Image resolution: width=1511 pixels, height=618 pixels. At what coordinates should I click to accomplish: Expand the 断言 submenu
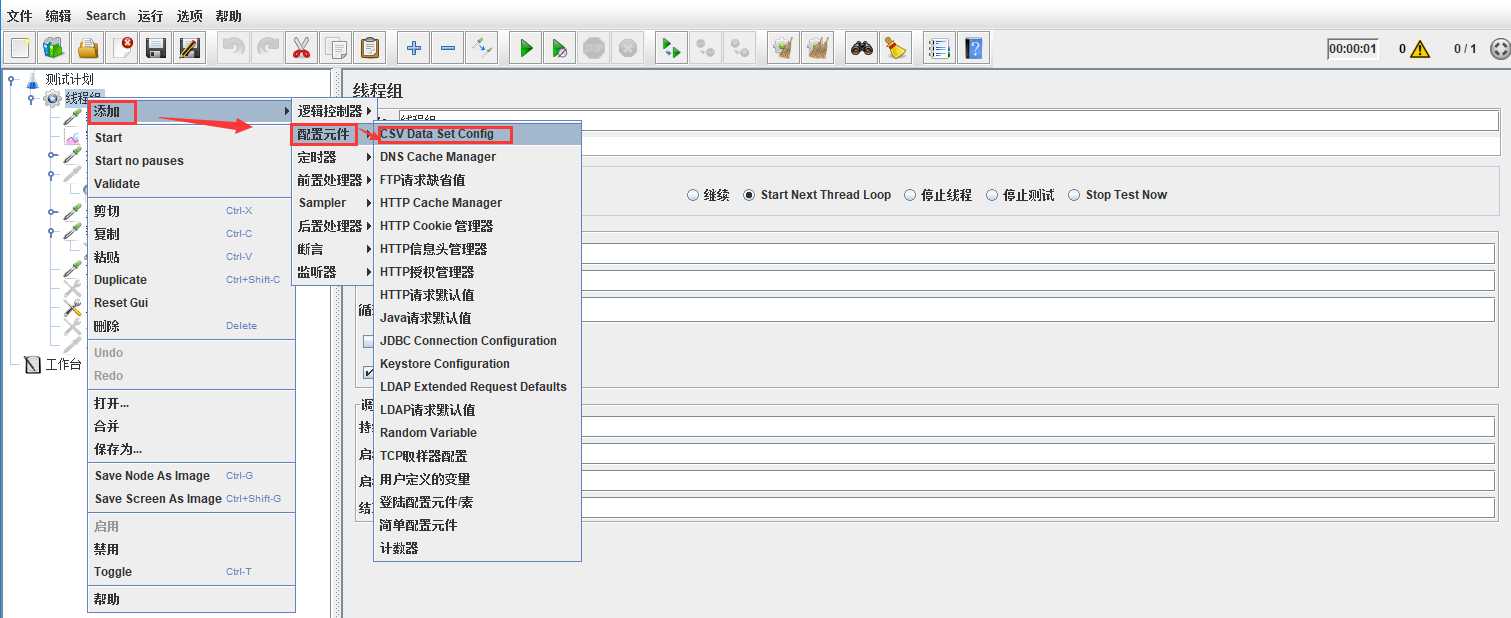(x=334, y=249)
